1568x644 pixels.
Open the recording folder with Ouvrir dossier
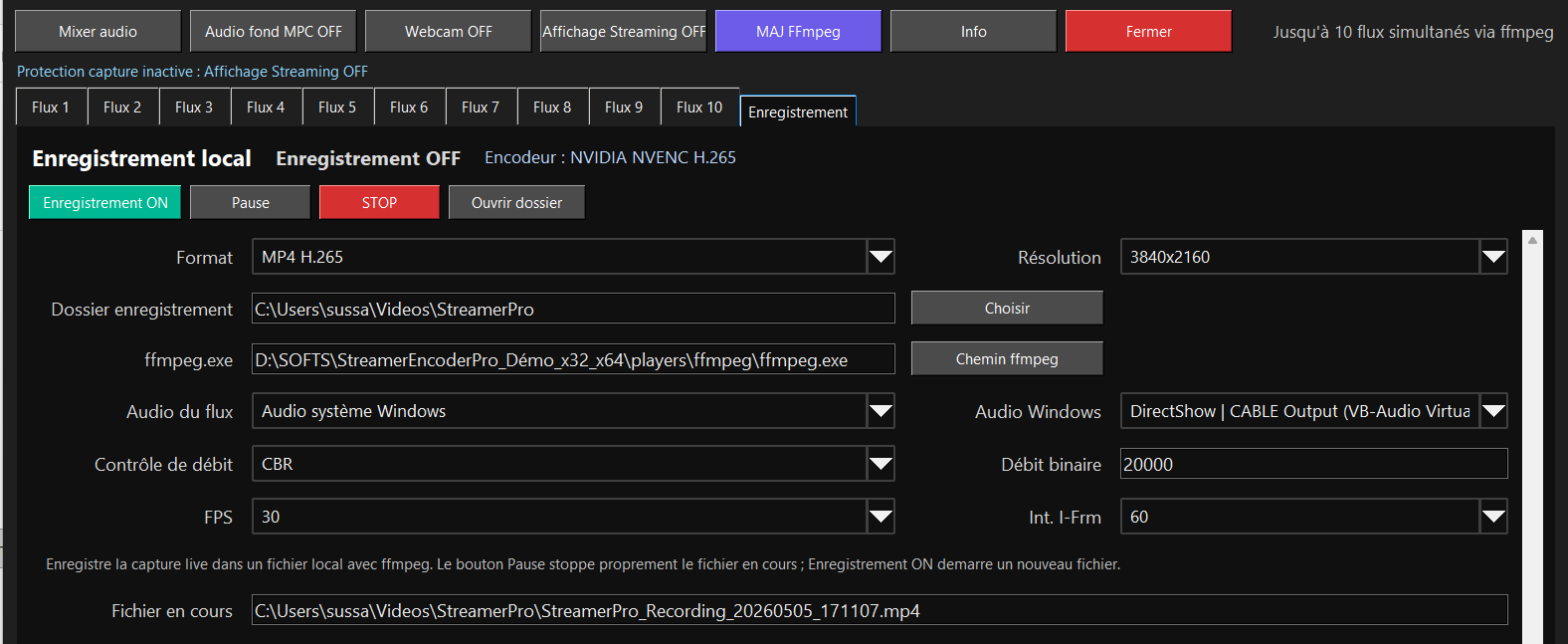[x=516, y=202]
